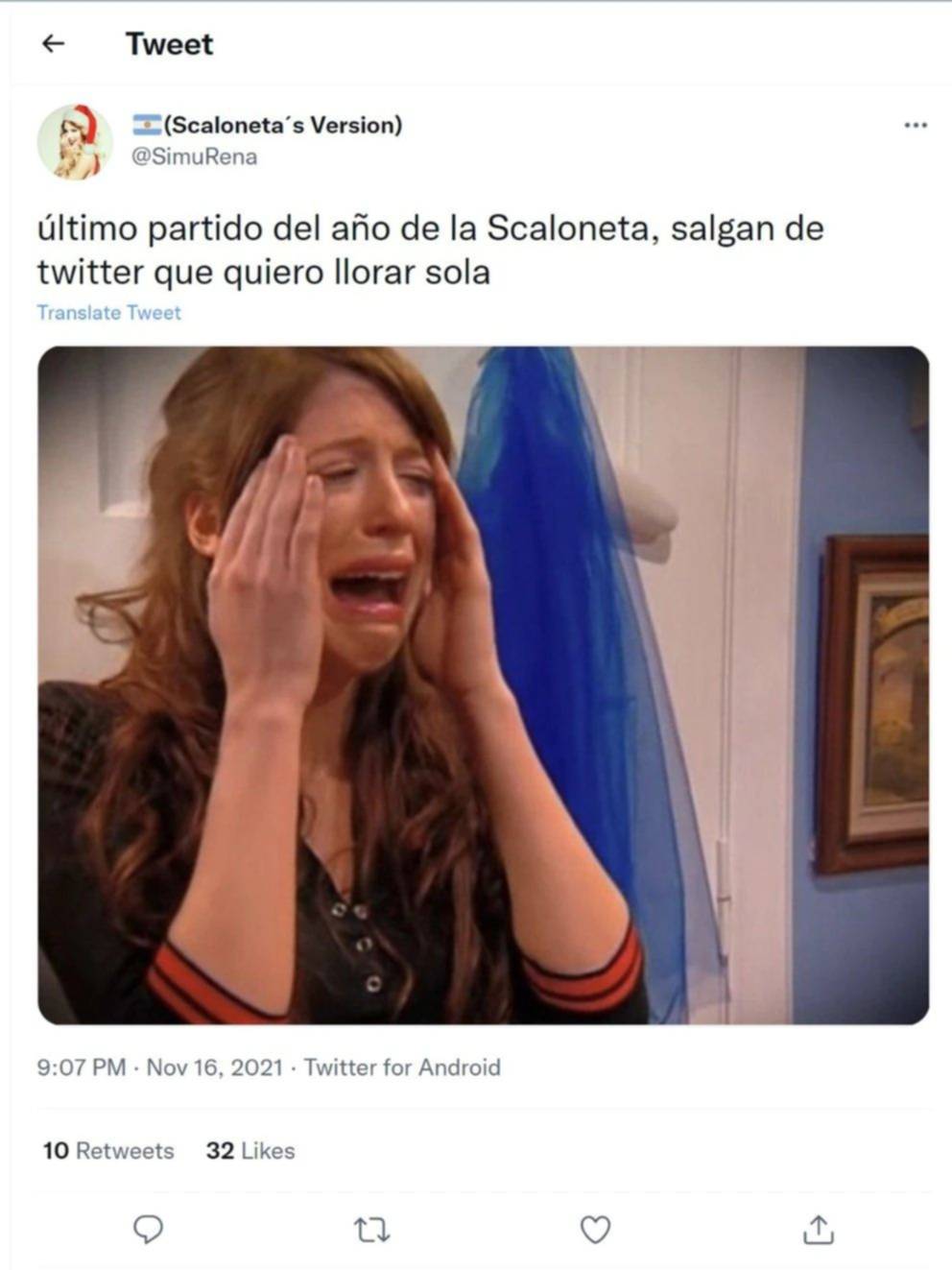The width and height of the screenshot is (952, 1270).
Task: Click the 9:07 PM Nov 16, 2021 timestamp
Action: (x=160, y=1067)
